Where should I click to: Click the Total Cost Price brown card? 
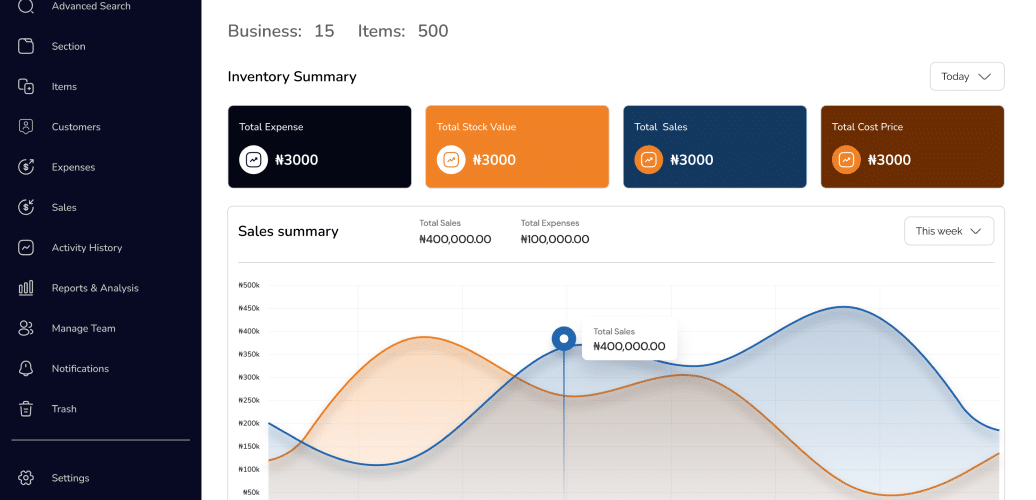pyautogui.click(x=912, y=146)
